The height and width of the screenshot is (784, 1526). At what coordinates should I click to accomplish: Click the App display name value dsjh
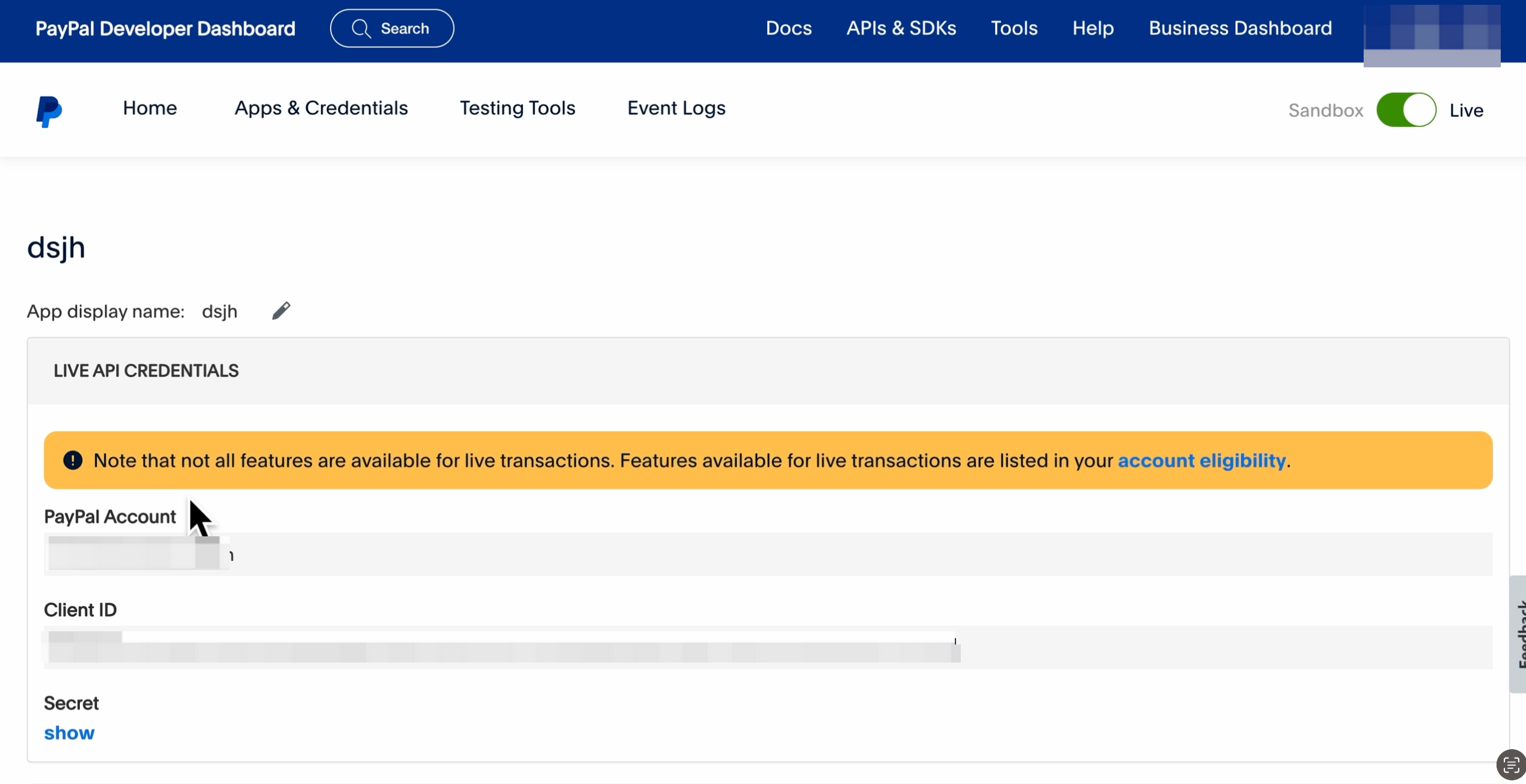click(219, 311)
